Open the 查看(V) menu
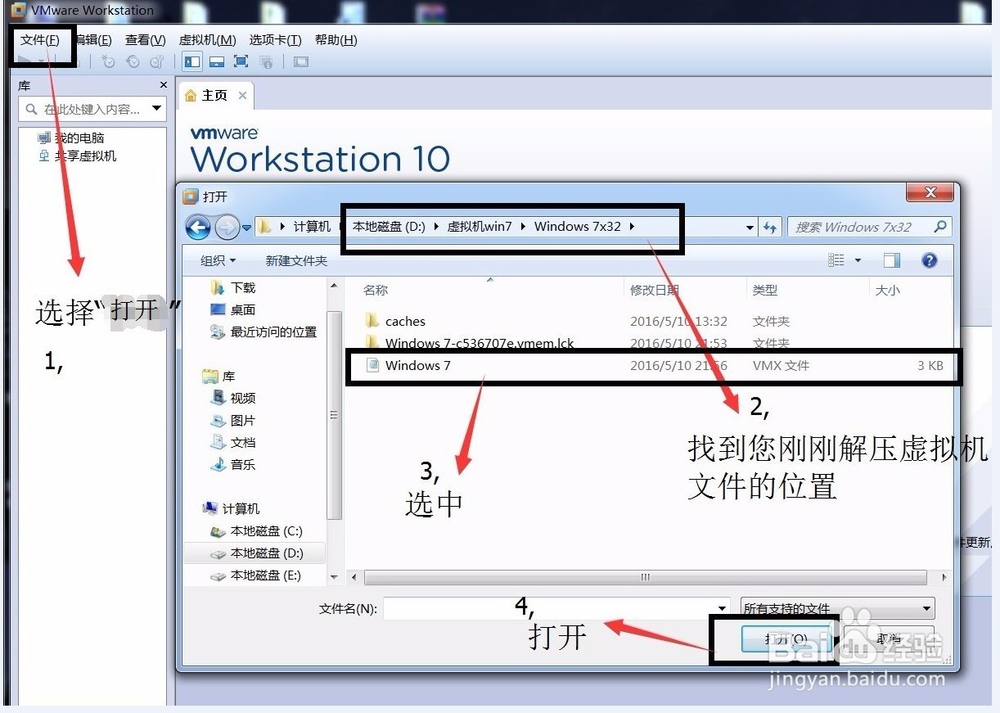This screenshot has height=713, width=1000. [x=145, y=40]
